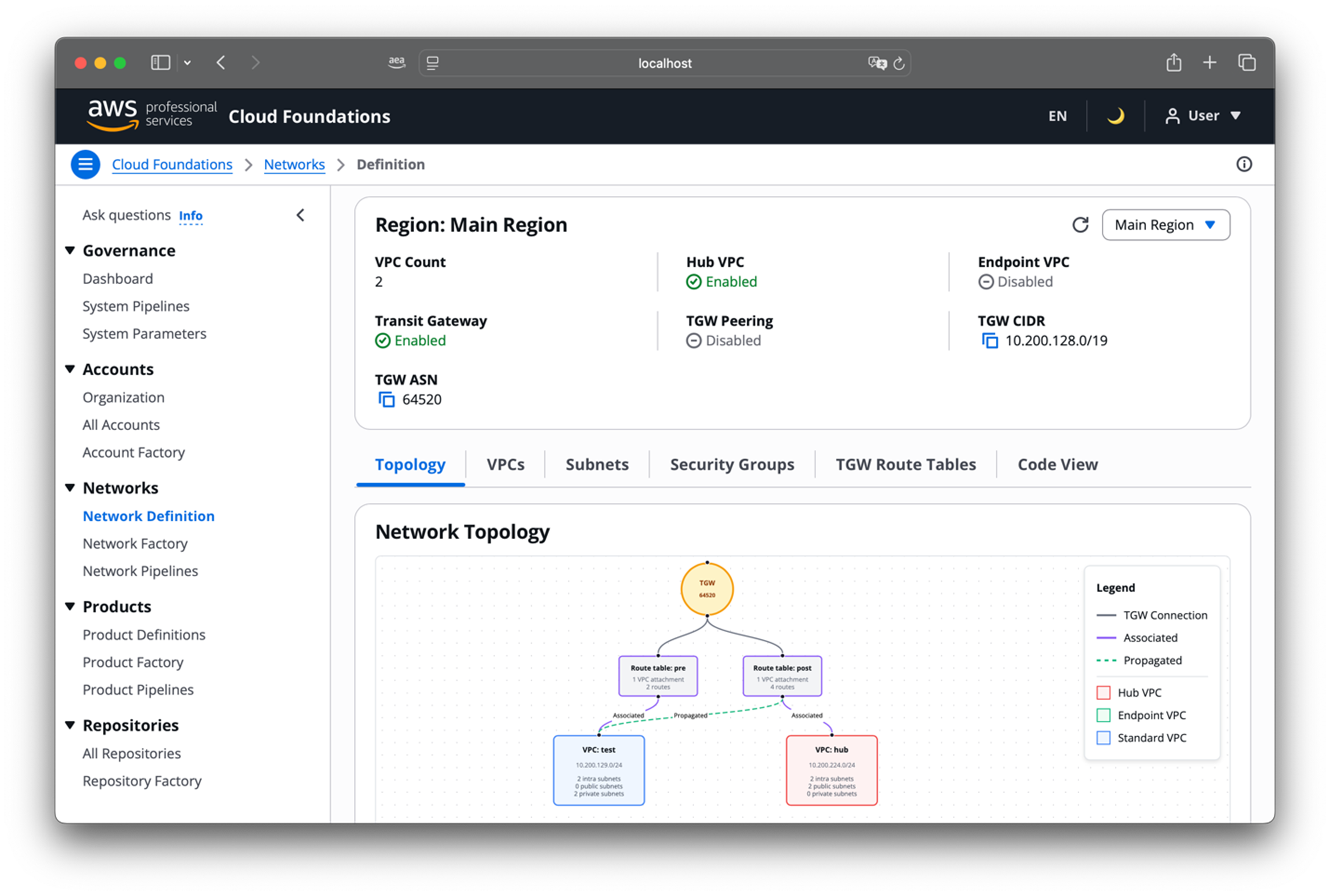
Task: Collapse the Governance section
Action: [x=70, y=250]
